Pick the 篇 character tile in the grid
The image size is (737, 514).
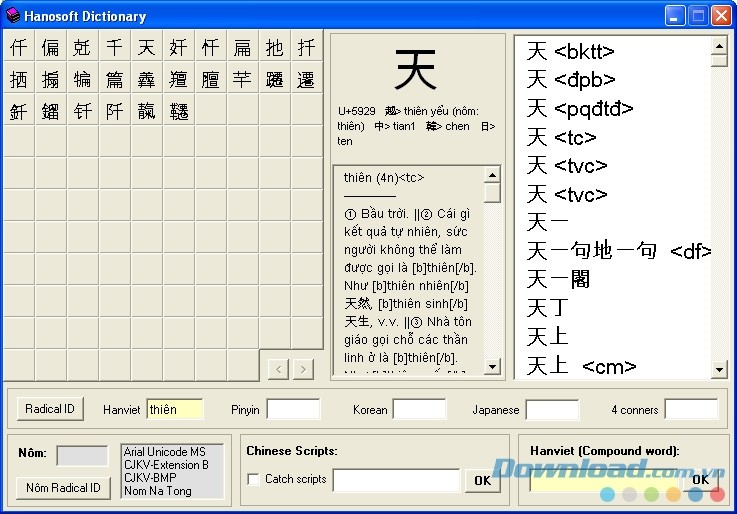(115, 79)
